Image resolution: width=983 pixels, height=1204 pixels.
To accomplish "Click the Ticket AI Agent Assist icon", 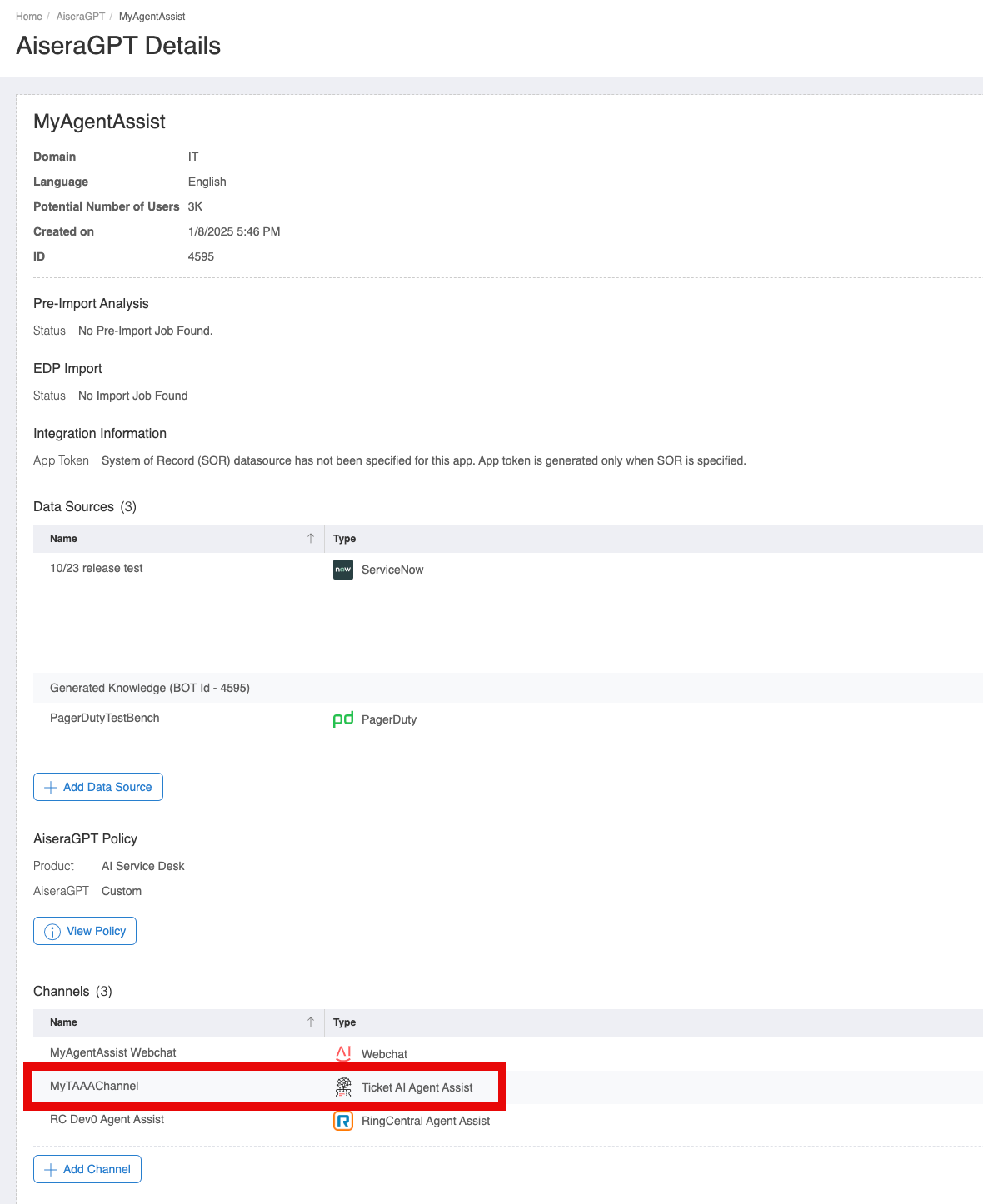I will (343, 1087).
